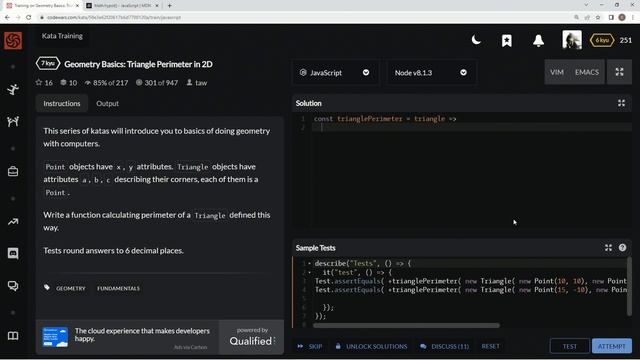
Task: Open a new browser tab
Action: click(x=169, y=6)
